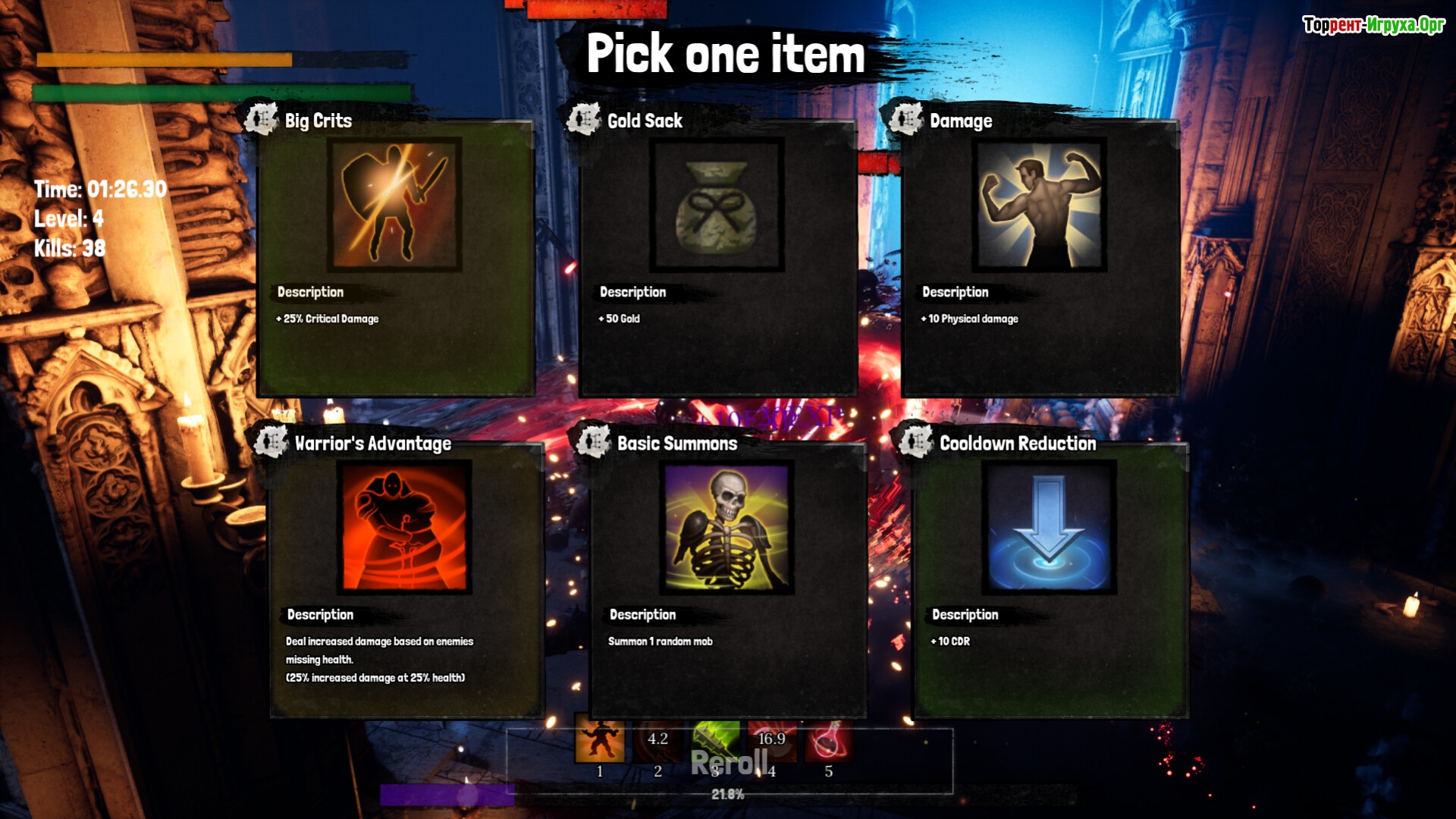Choose the Basic Summons skeleton icon
The width and height of the screenshot is (1456, 819).
tap(727, 527)
